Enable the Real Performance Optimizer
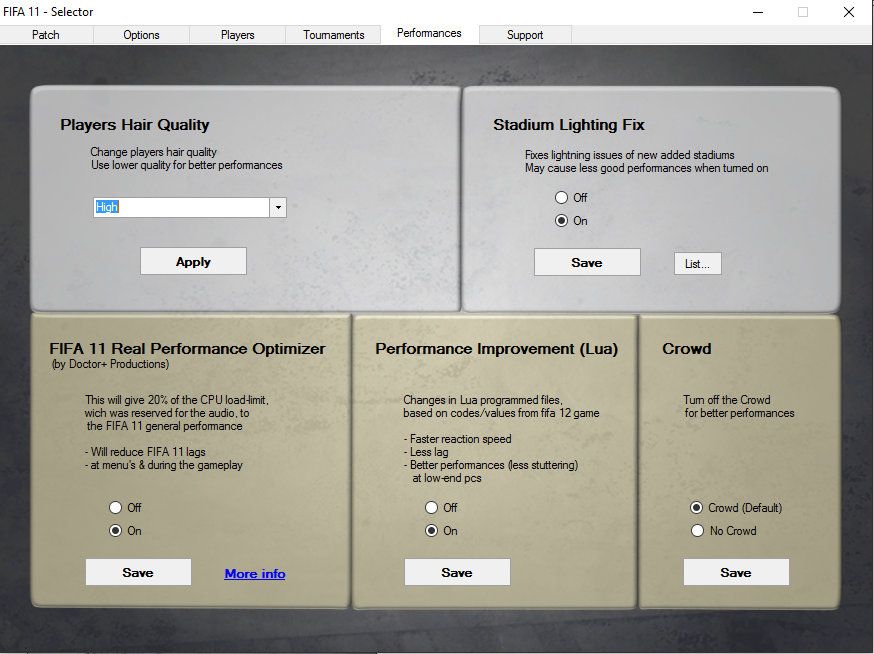The image size is (874, 654). (x=116, y=531)
